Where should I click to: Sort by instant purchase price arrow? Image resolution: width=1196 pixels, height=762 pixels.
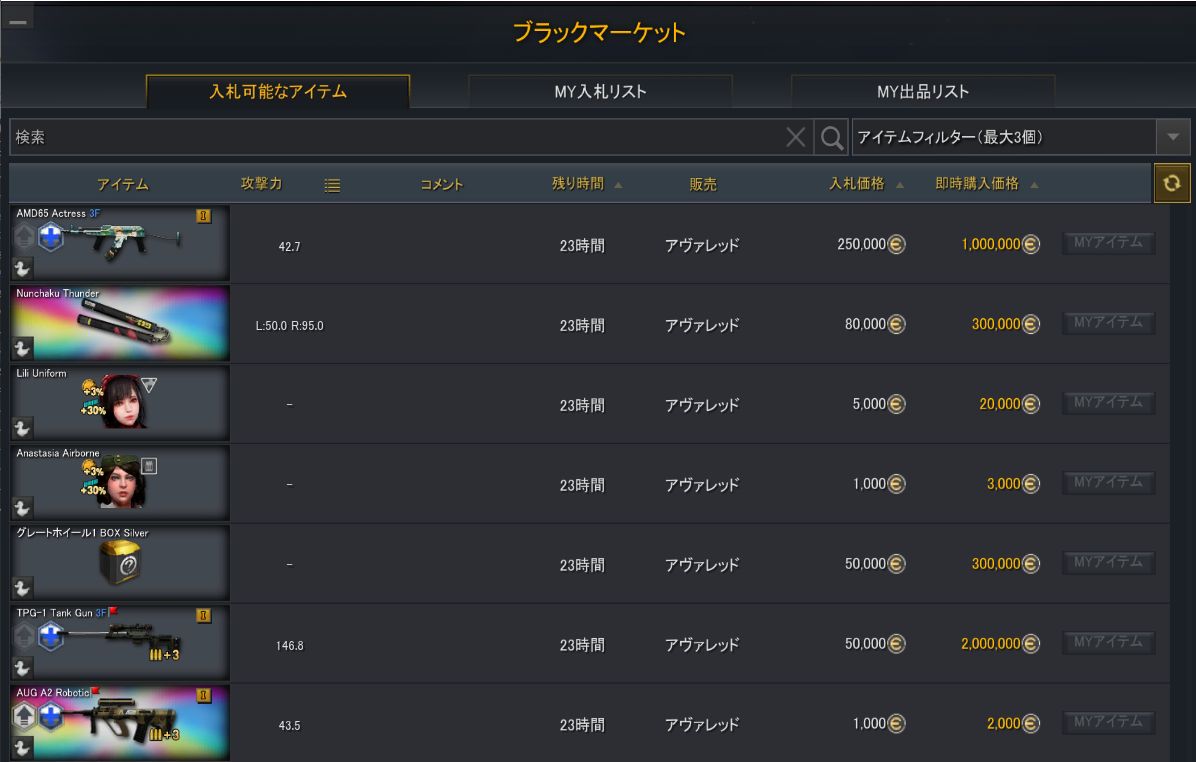[x=1034, y=185]
